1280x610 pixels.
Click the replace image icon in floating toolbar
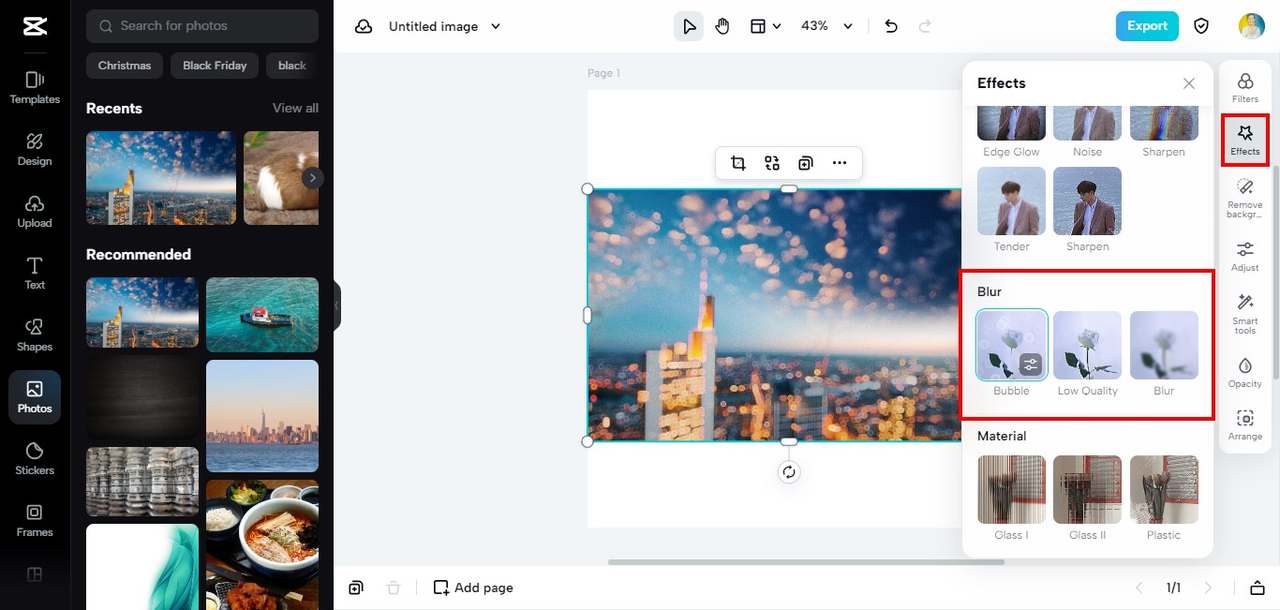coord(772,163)
